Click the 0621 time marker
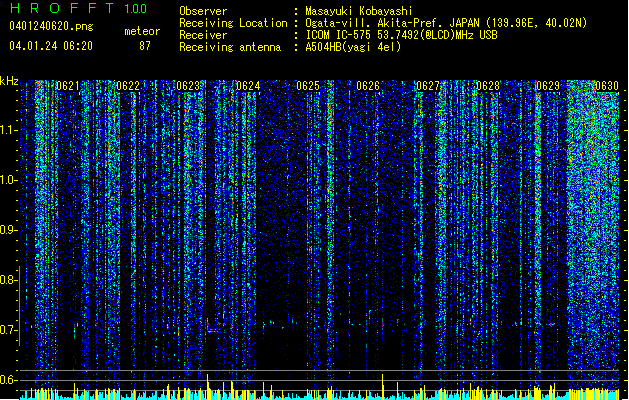Screen dimensions: 629x400 click(68, 86)
